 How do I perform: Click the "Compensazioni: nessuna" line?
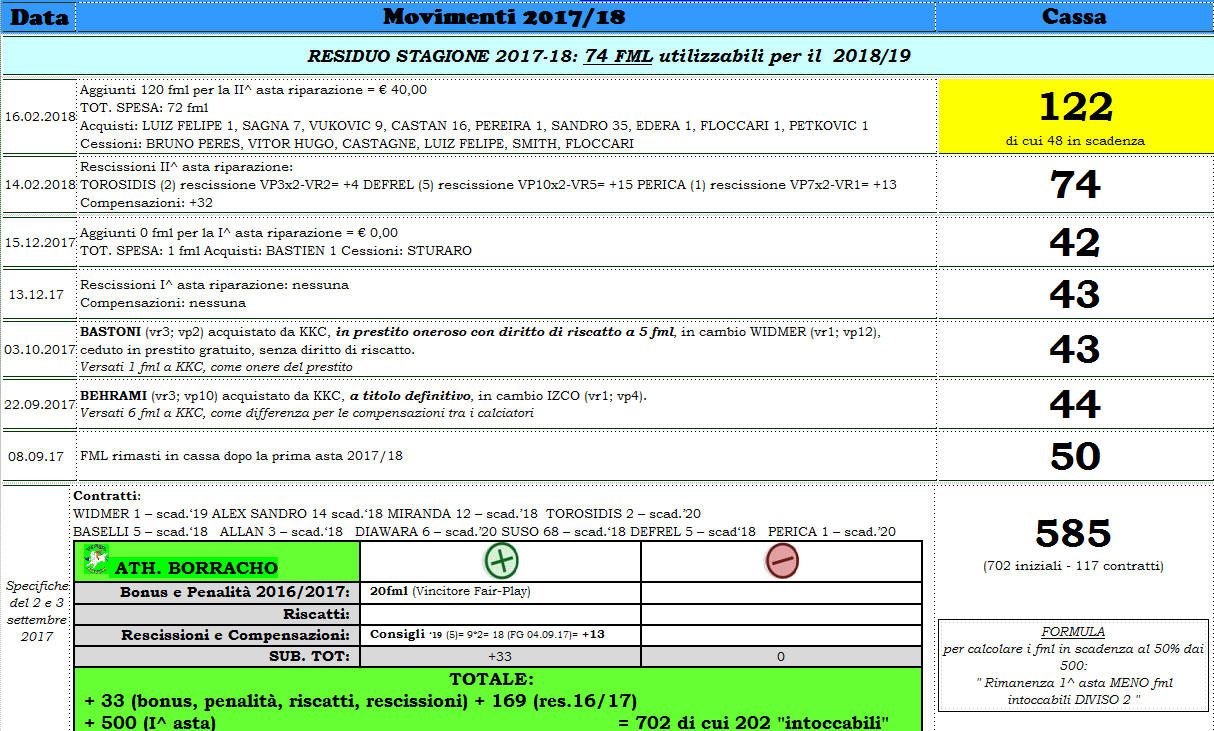pos(162,303)
